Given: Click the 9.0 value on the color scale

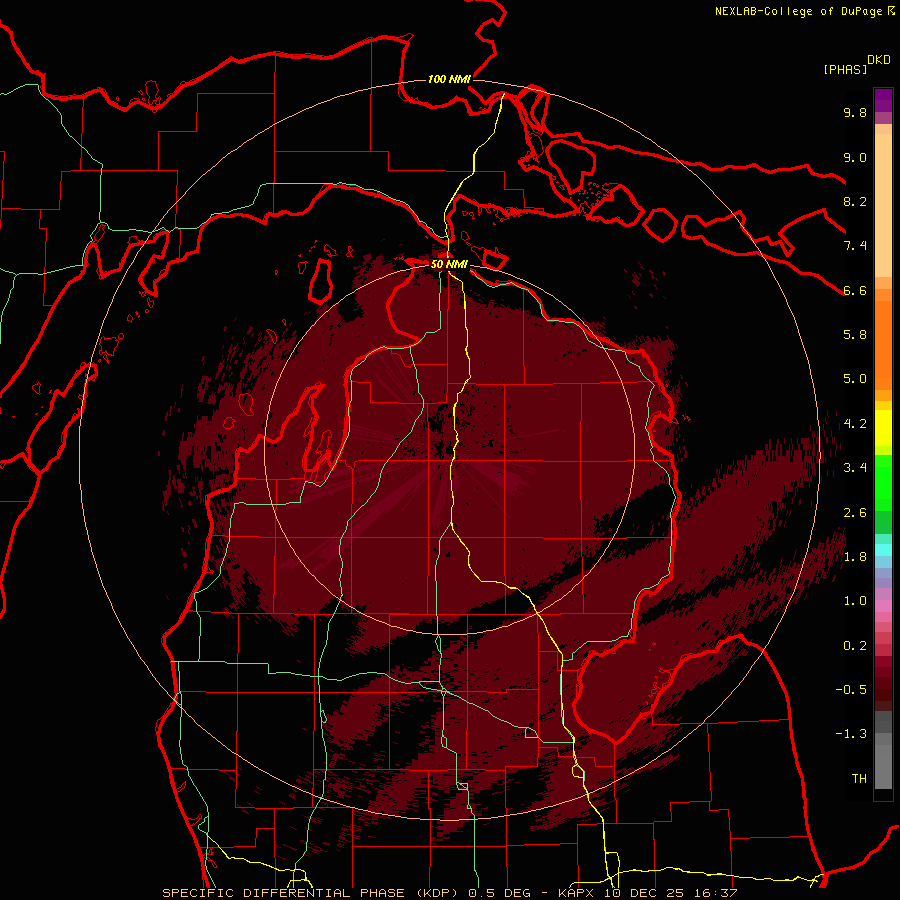Looking at the screenshot, I should coord(855,157).
